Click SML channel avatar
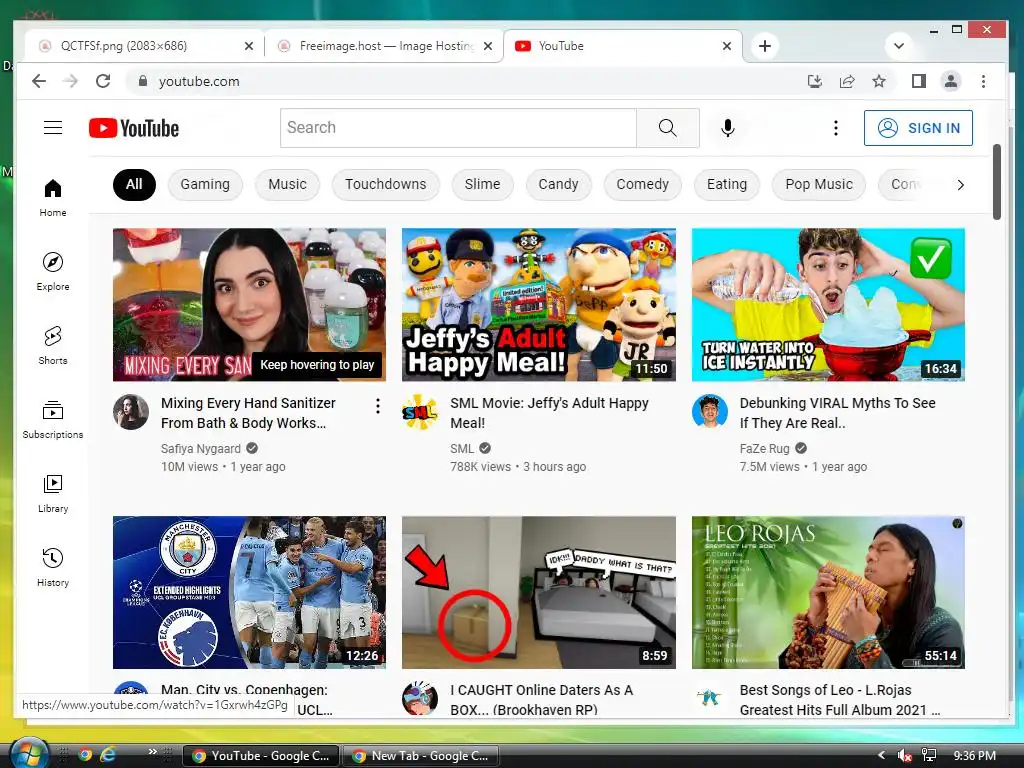 click(420, 411)
